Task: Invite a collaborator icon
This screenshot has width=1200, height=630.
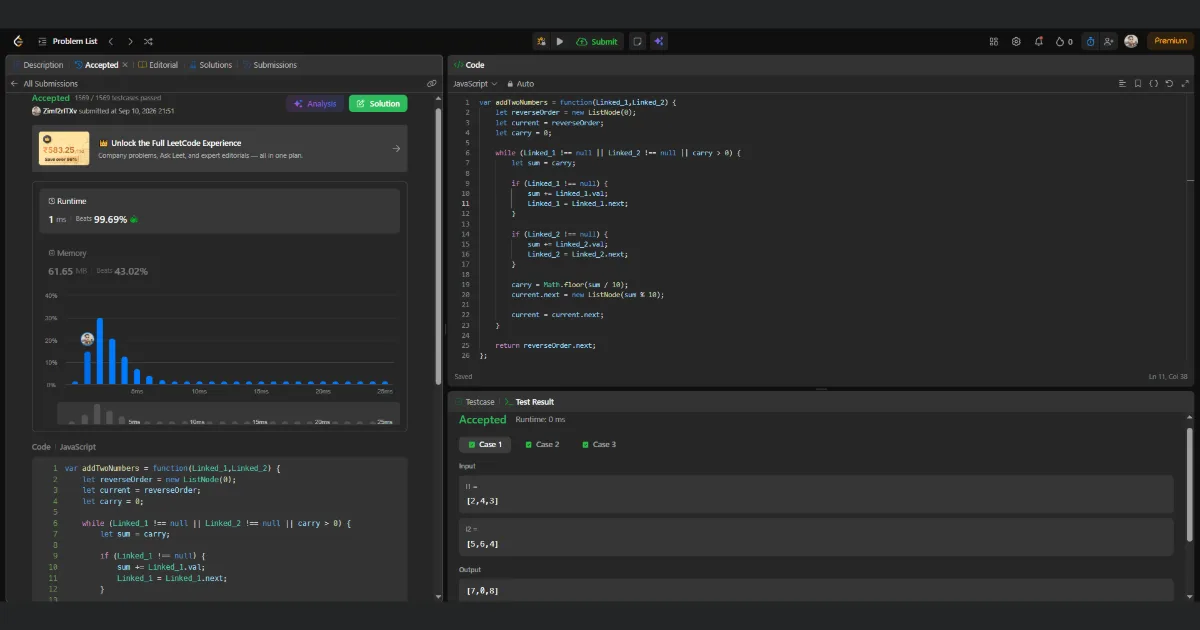Action: coord(1109,41)
